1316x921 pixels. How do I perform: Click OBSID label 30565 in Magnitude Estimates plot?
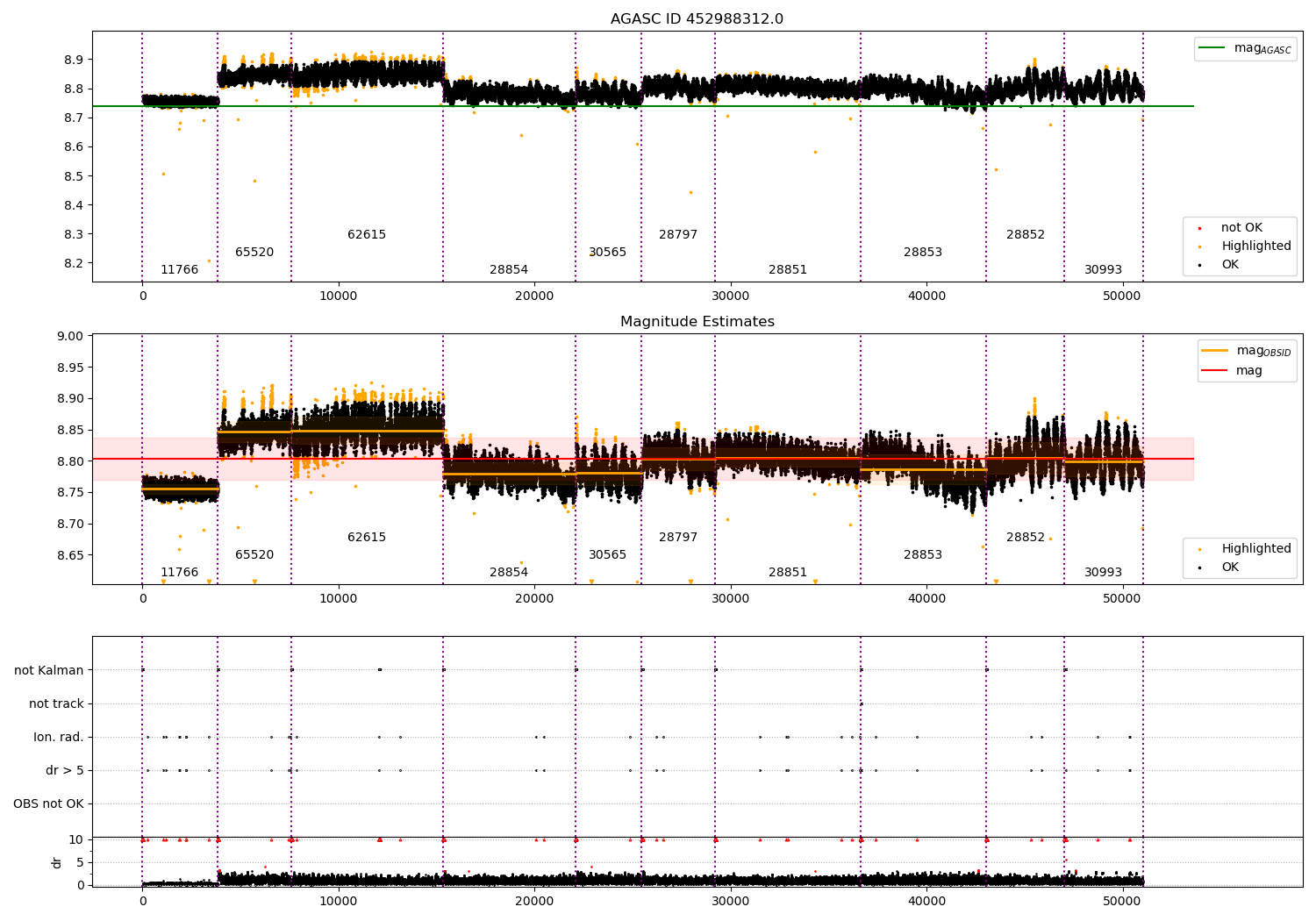607,555
